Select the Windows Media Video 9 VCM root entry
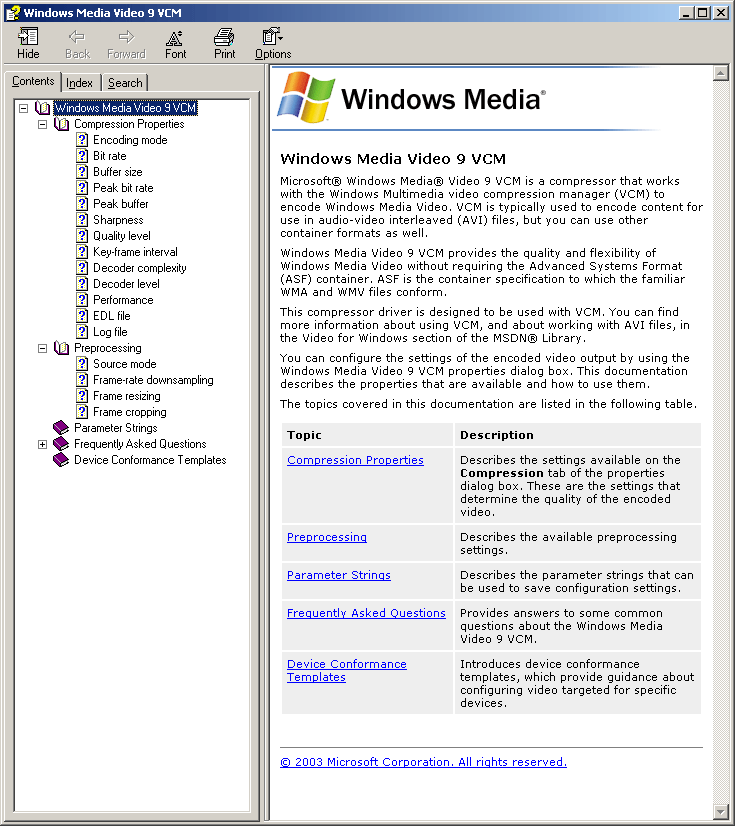The width and height of the screenshot is (735, 826). (125, 108)
